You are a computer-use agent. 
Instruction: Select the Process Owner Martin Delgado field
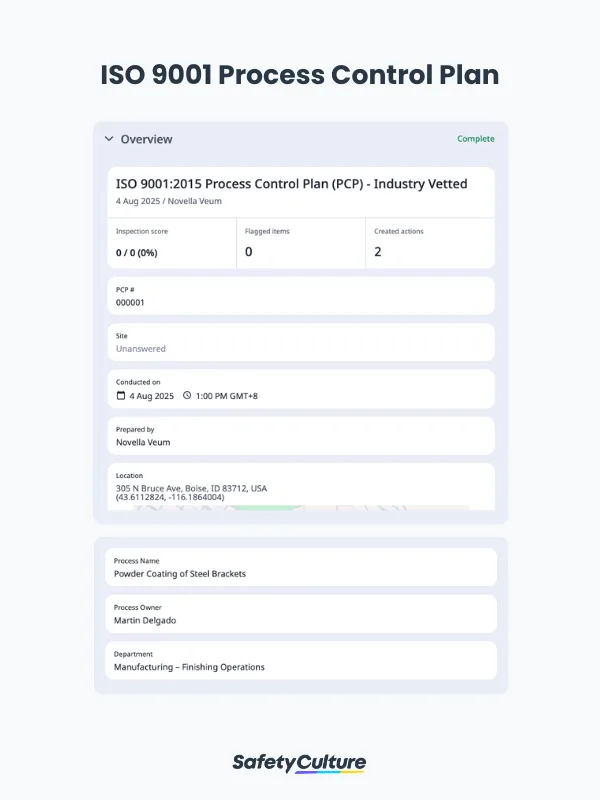(x=301, y=614)
